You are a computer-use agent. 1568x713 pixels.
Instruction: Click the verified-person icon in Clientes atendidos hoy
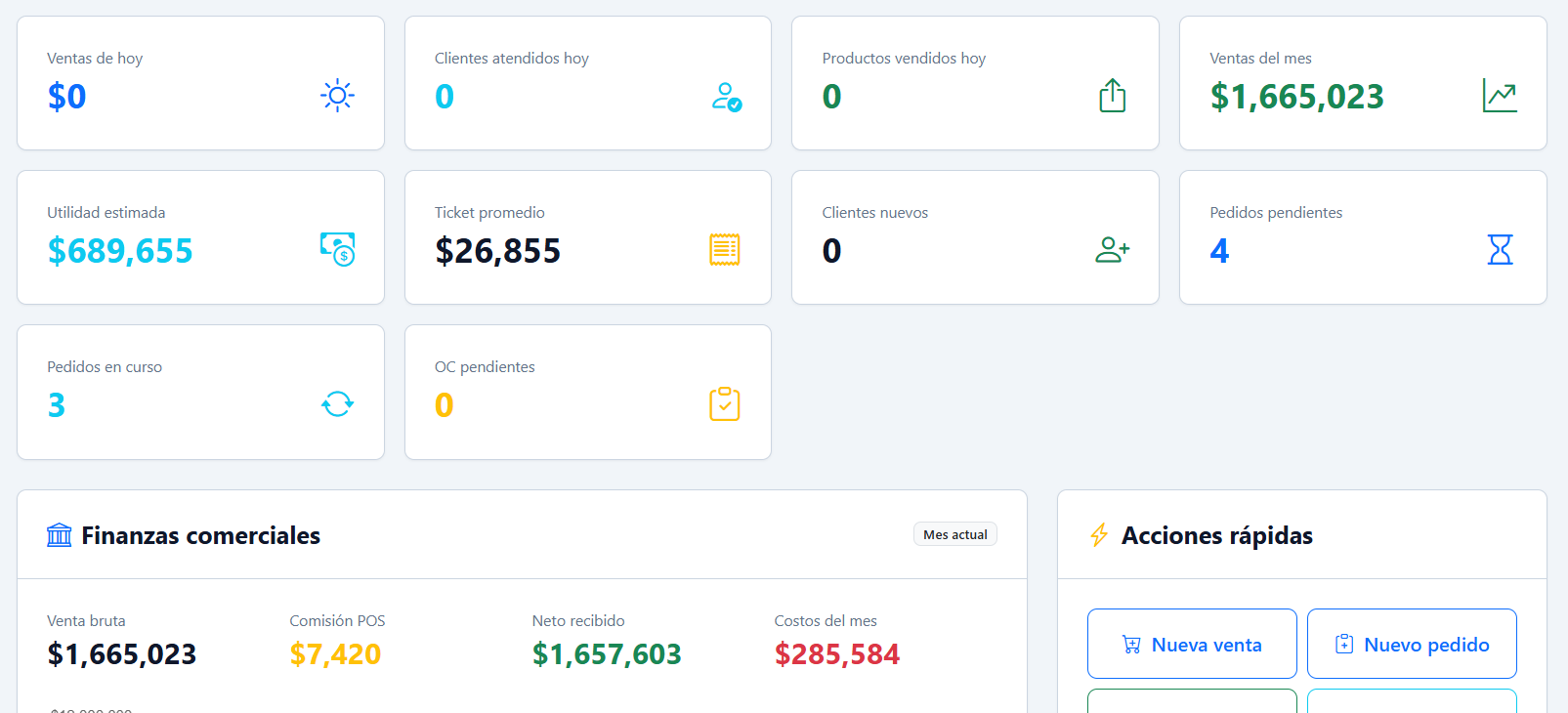click(726, 96)
